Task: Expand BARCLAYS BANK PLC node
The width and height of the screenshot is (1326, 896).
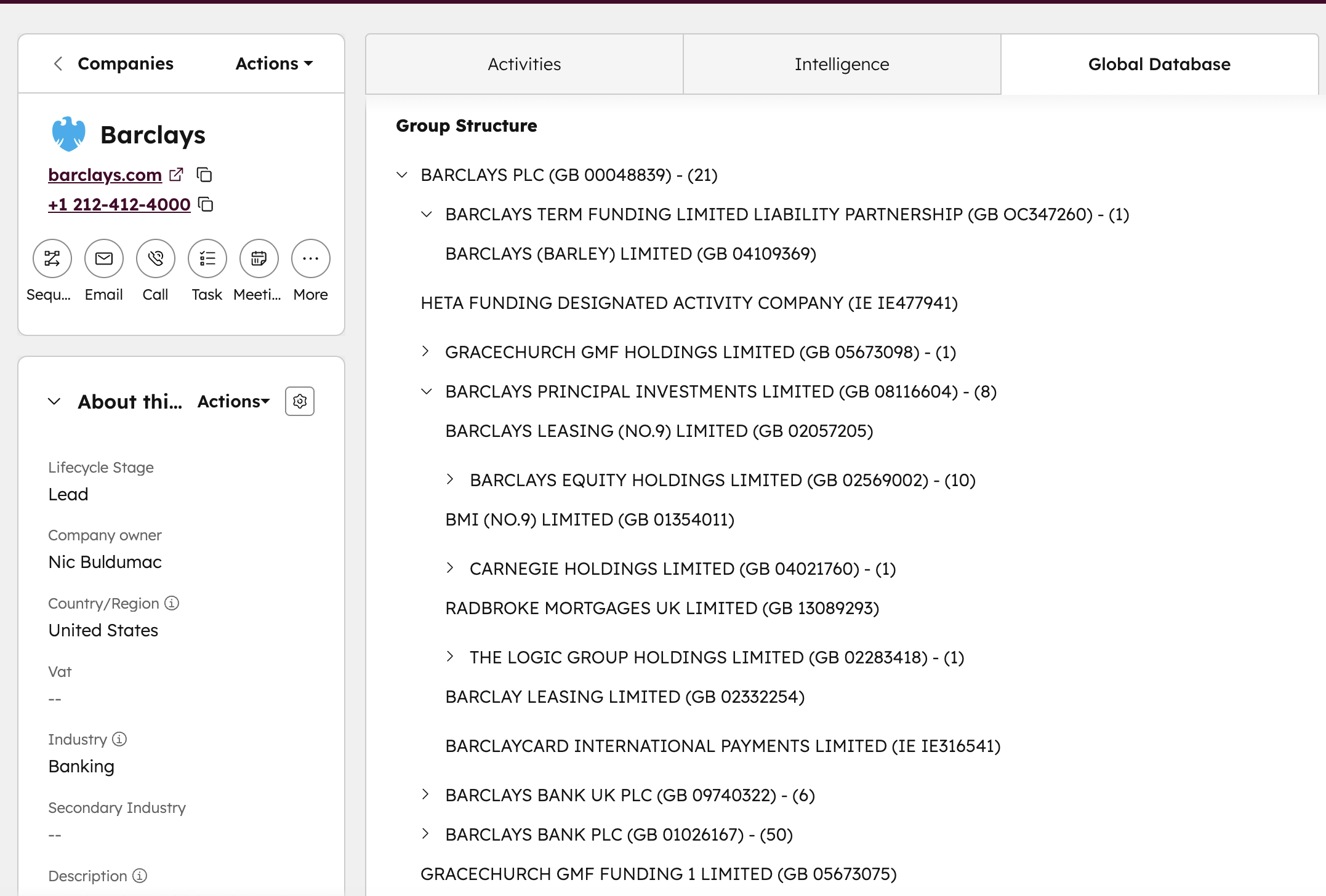Action: pyautogui.click(x=425, y=834)
